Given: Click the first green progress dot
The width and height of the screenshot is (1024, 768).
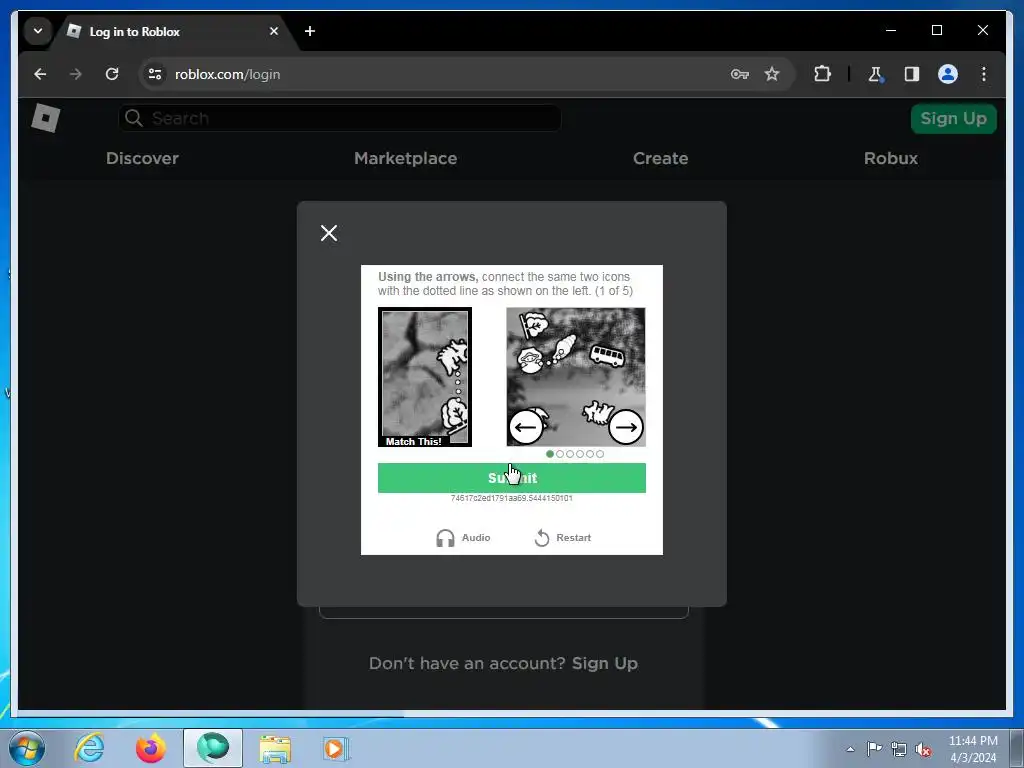Looking at the screenshot, I should pyautogui.click(x=550, y=454).
